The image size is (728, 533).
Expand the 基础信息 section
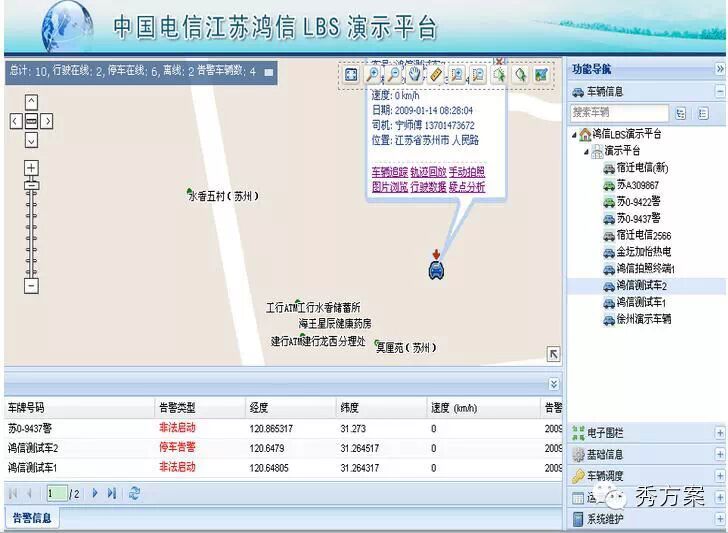click(720, 455)
